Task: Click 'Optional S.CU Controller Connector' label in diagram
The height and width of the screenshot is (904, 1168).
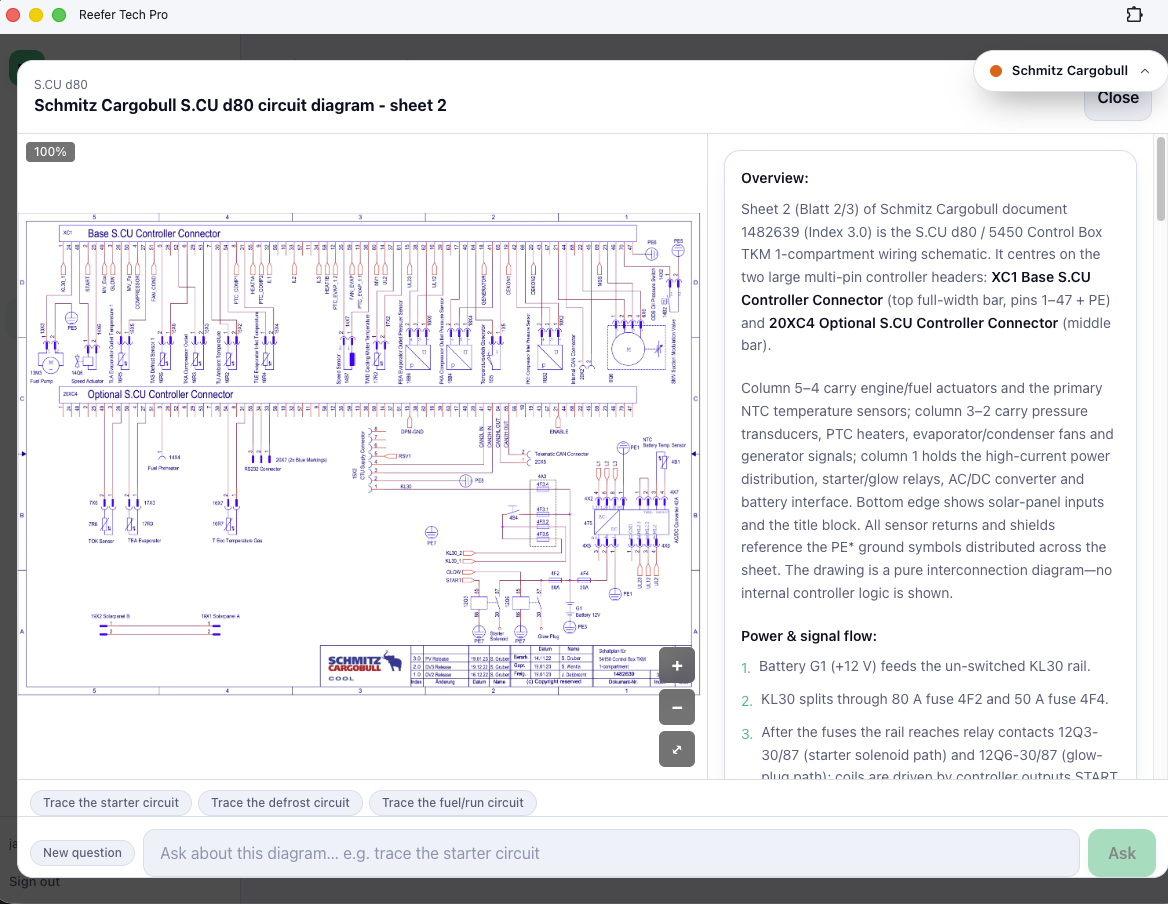Action: (160, 395)
